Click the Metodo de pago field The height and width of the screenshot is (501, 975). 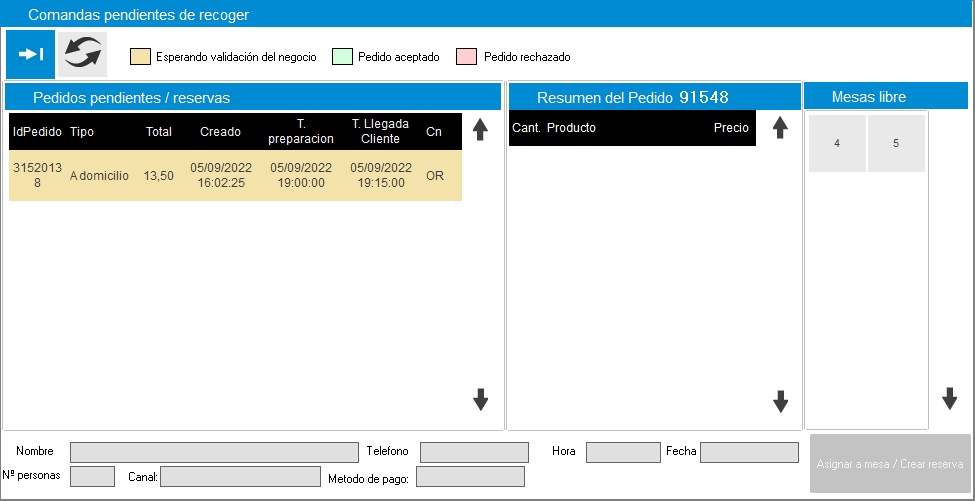pos(470,477)
